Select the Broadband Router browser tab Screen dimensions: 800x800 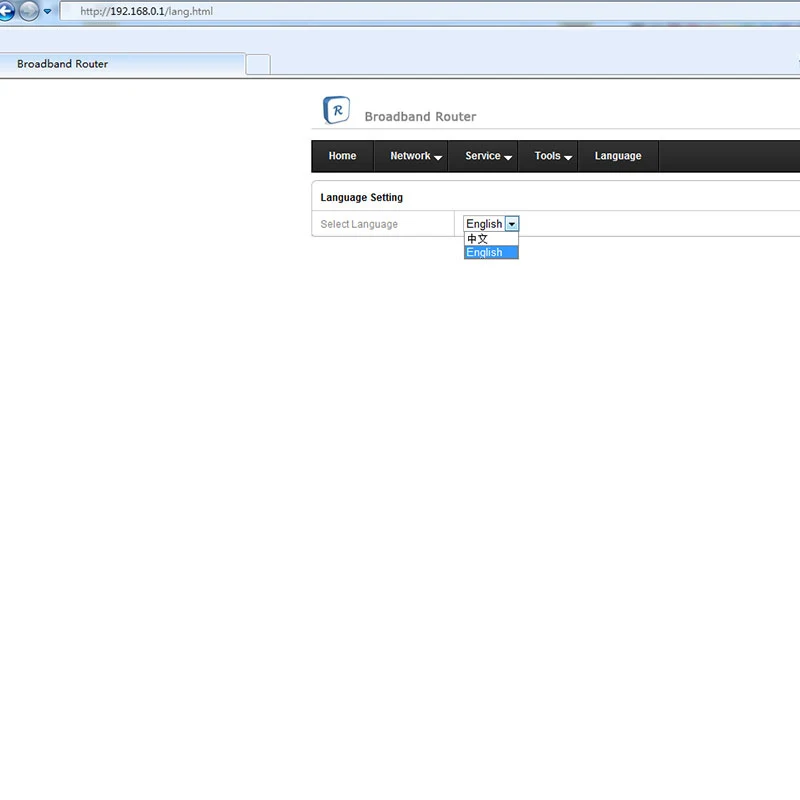tap(122, 64)
